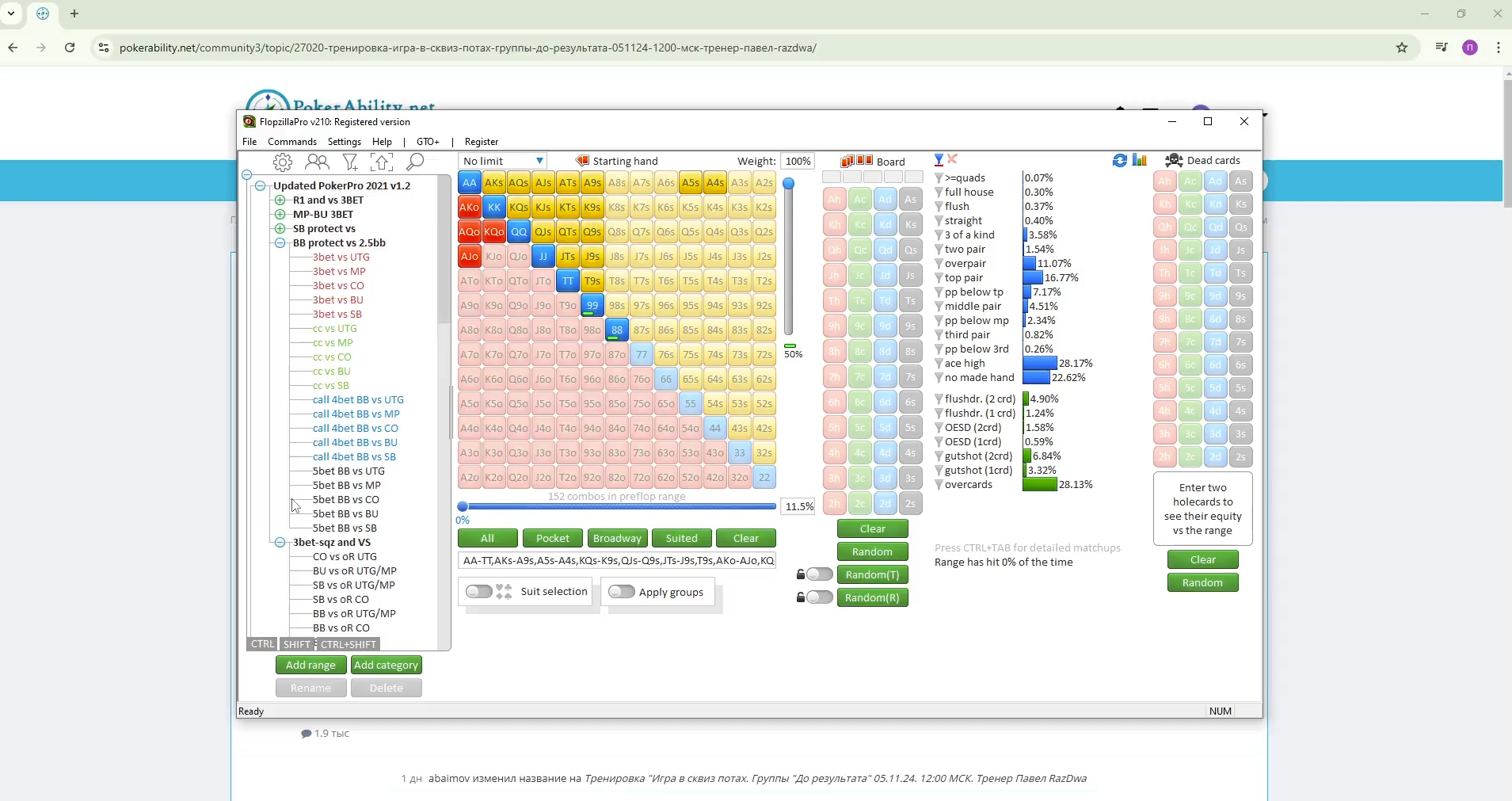Toggle the Ah card in Board picker
Image resolution: width=1512 pixels, height=801 pixels.
pyautogui.click(x=834, y=200)
